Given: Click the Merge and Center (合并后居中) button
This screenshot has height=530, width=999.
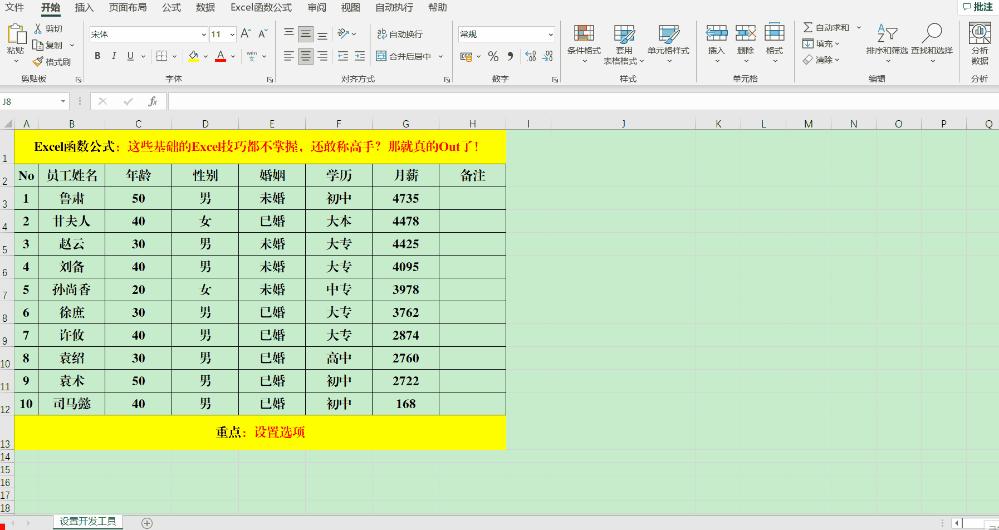Looking at the screenshot, I should pos(404,56).
